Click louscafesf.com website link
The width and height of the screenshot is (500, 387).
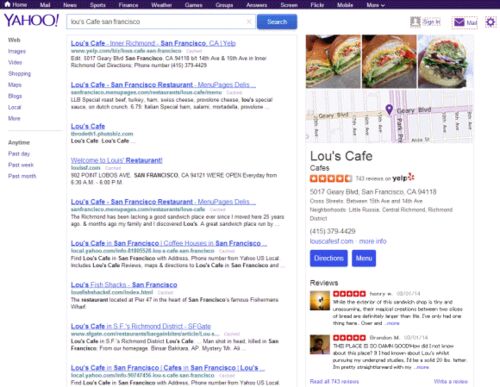tap(331, 241)
